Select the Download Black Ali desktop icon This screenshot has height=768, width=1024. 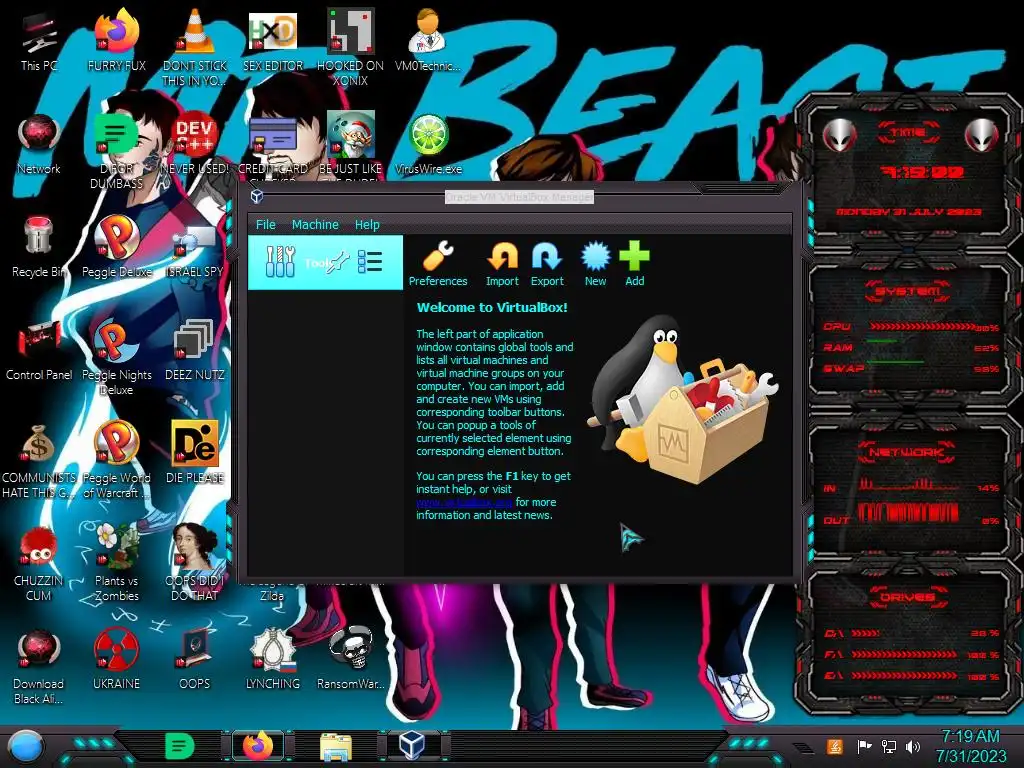point(39,666)
